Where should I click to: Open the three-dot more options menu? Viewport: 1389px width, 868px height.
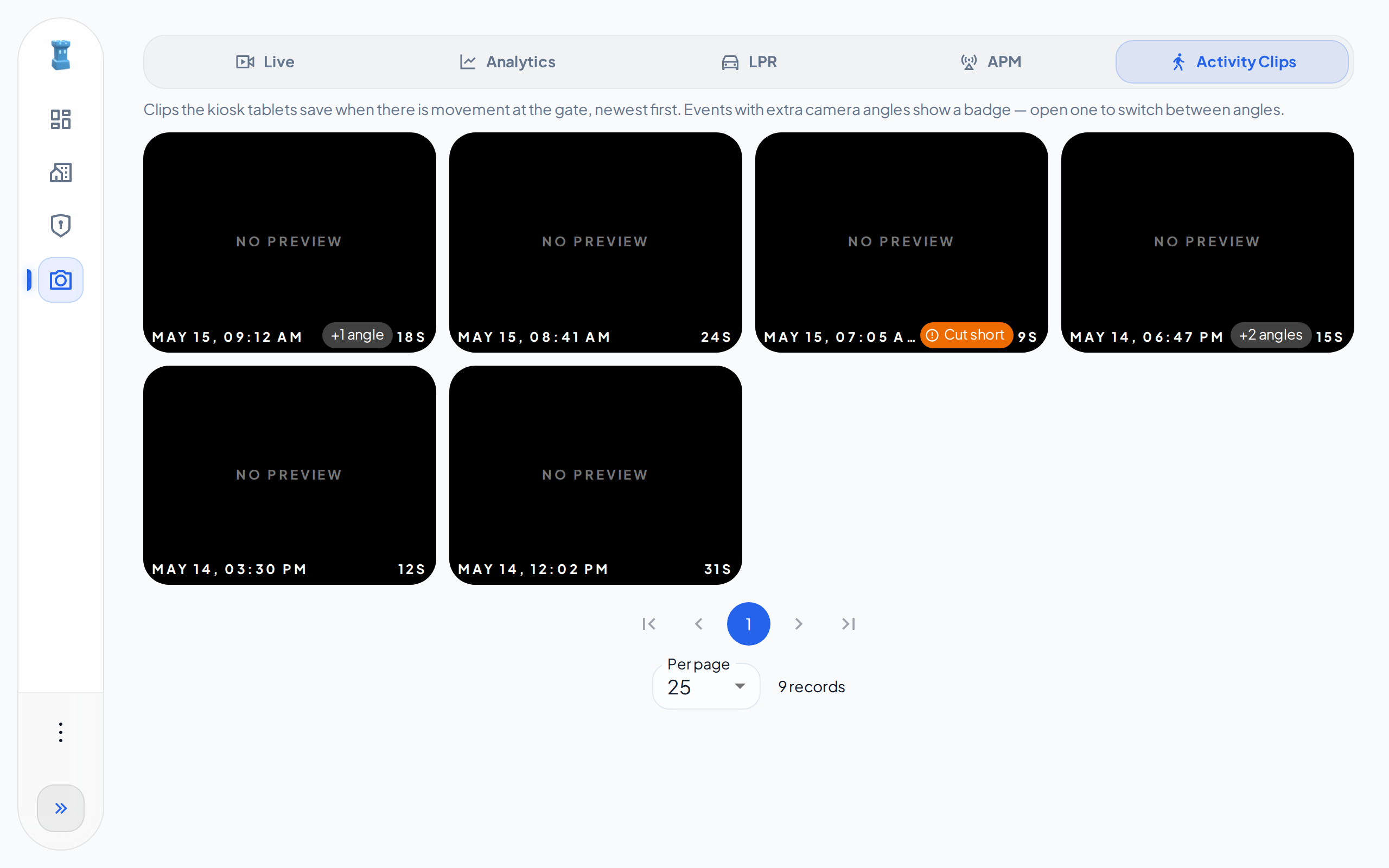click(61, 732)
